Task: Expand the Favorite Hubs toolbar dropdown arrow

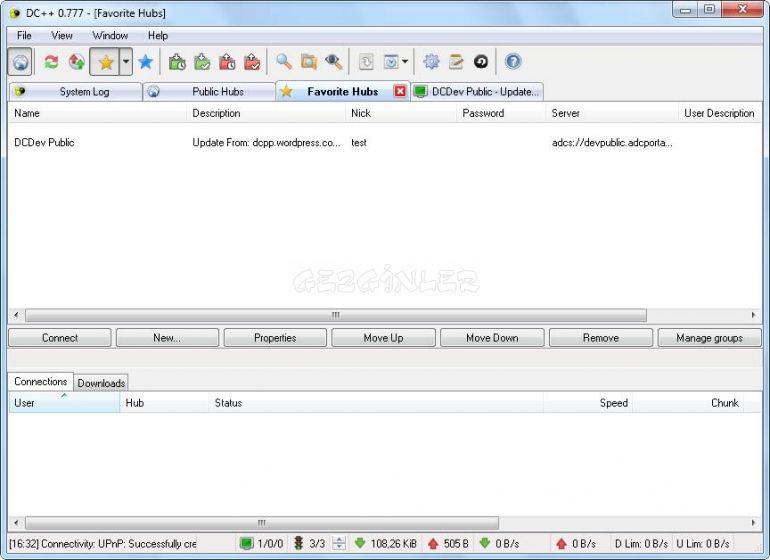Action: click(126, 62)
